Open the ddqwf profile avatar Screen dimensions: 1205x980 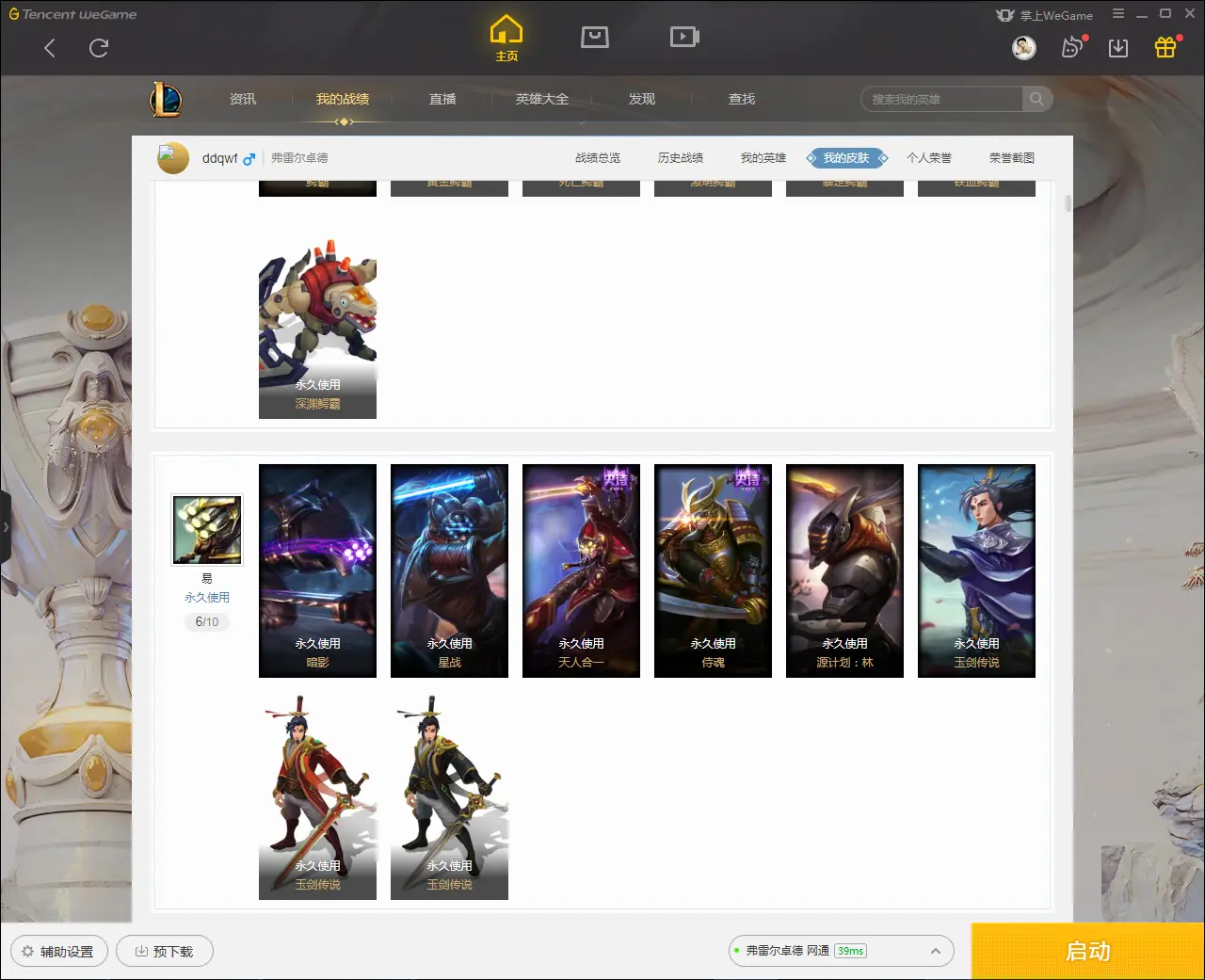(173, 158)
